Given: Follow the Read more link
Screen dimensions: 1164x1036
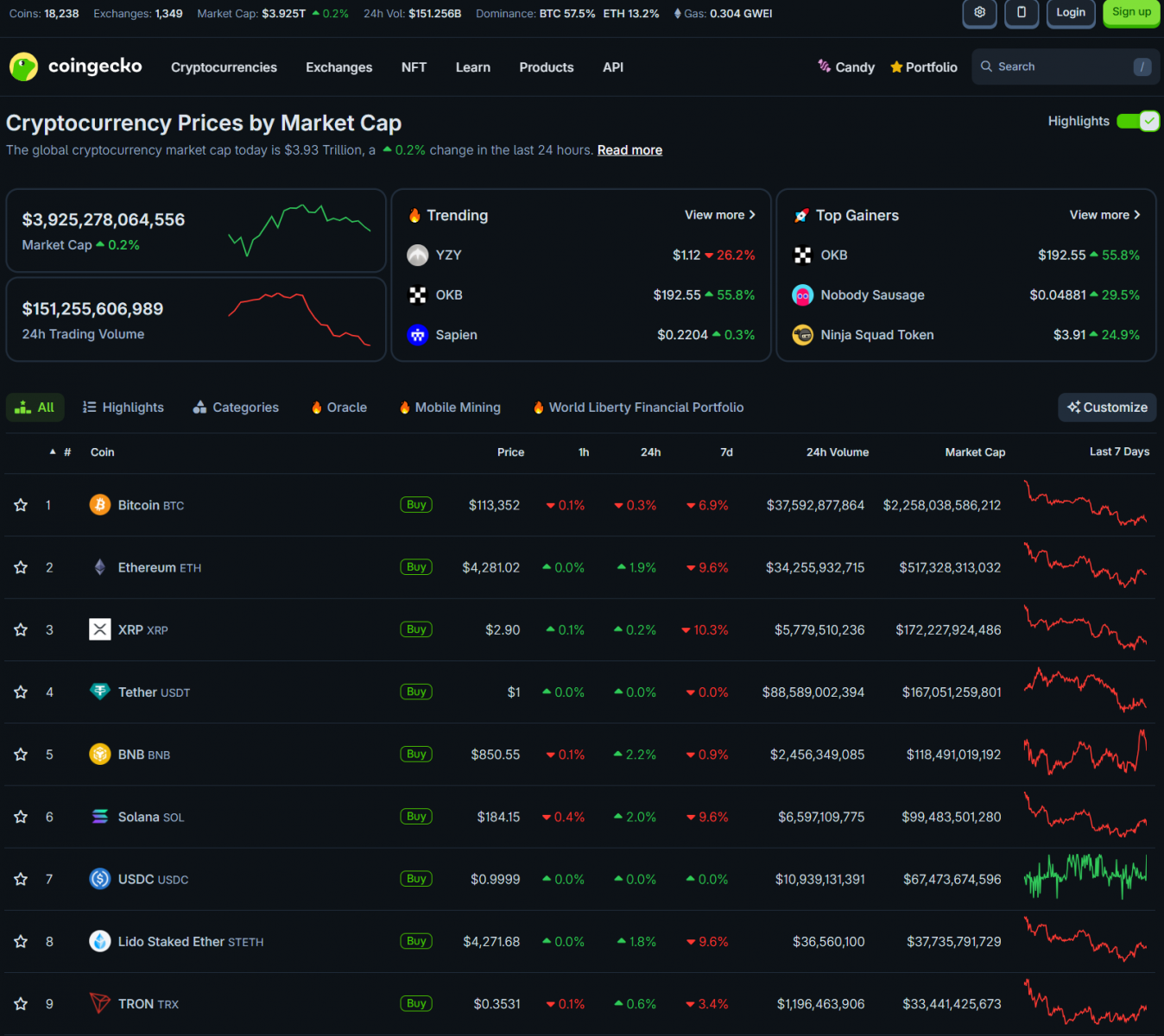Looking at the screenshot, I should pyautogui.click(x=629, y=150).
